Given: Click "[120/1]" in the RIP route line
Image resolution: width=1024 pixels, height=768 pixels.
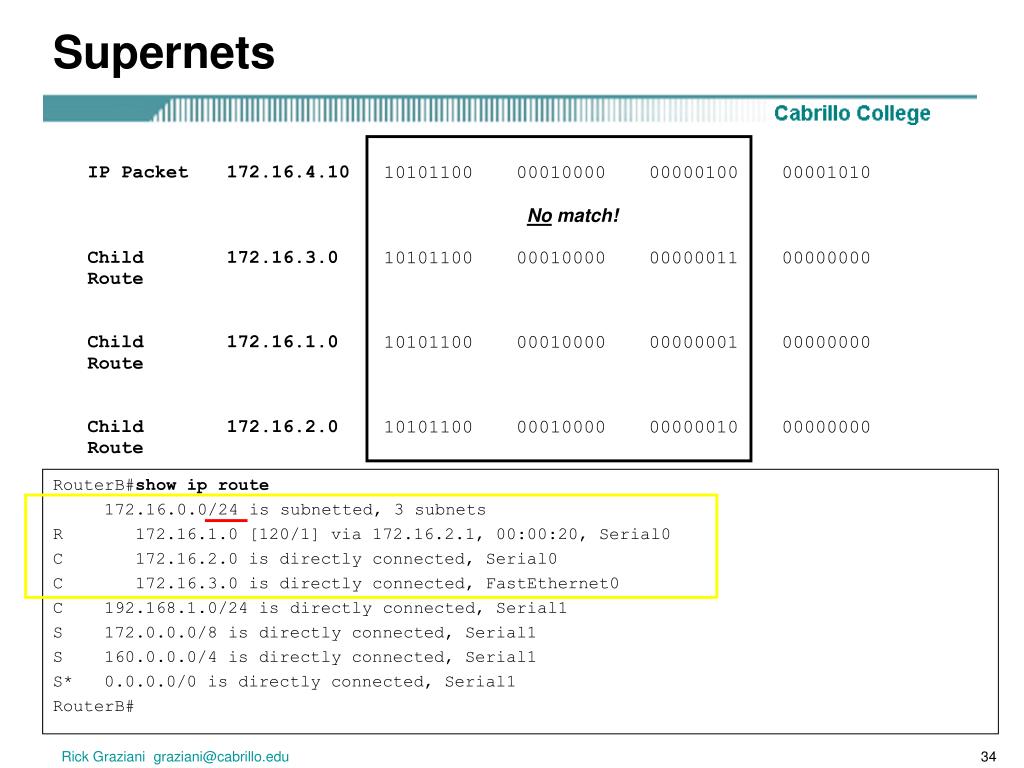Looking at the screenshot, I should coord(285,534).
